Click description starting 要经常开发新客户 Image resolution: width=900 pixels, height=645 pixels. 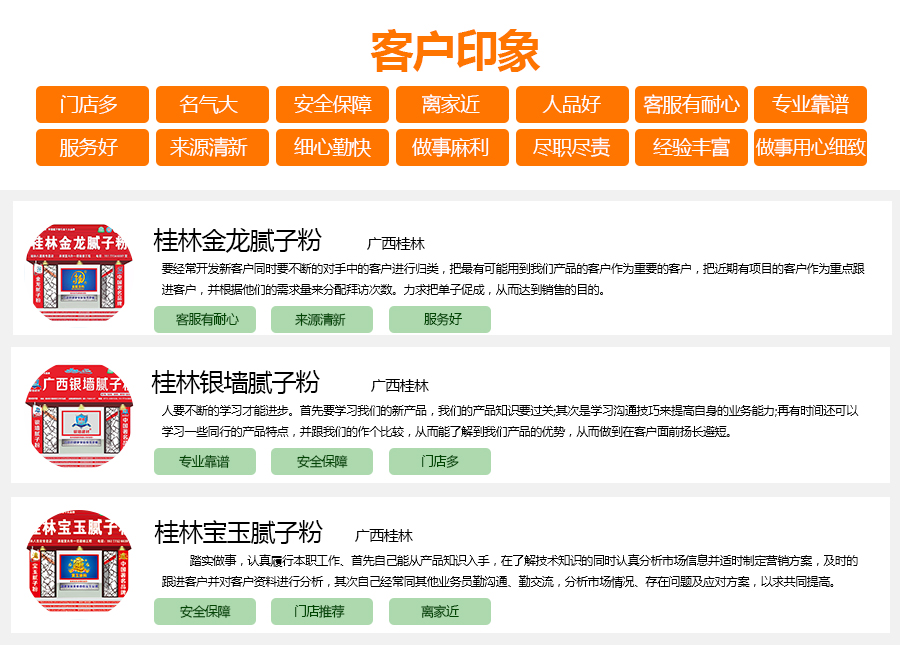pos(513,279)
